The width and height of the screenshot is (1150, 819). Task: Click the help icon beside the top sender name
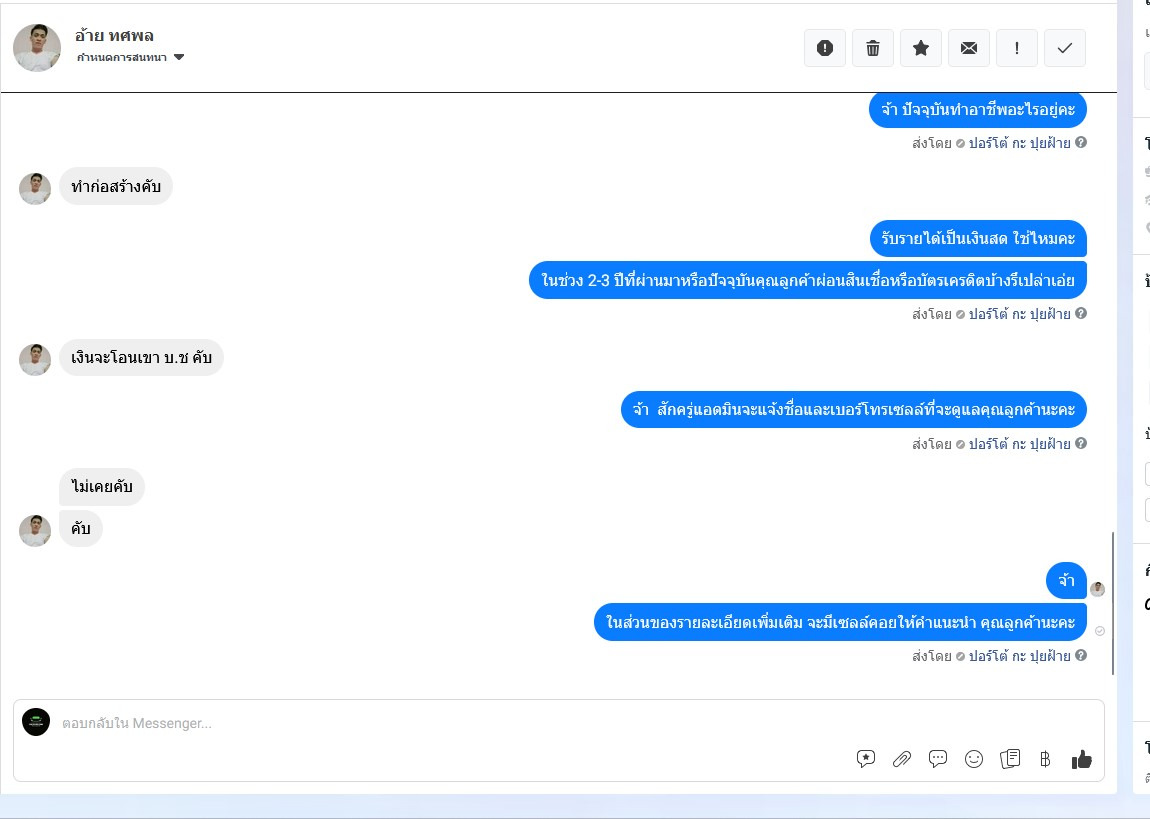pos(1081,142)
